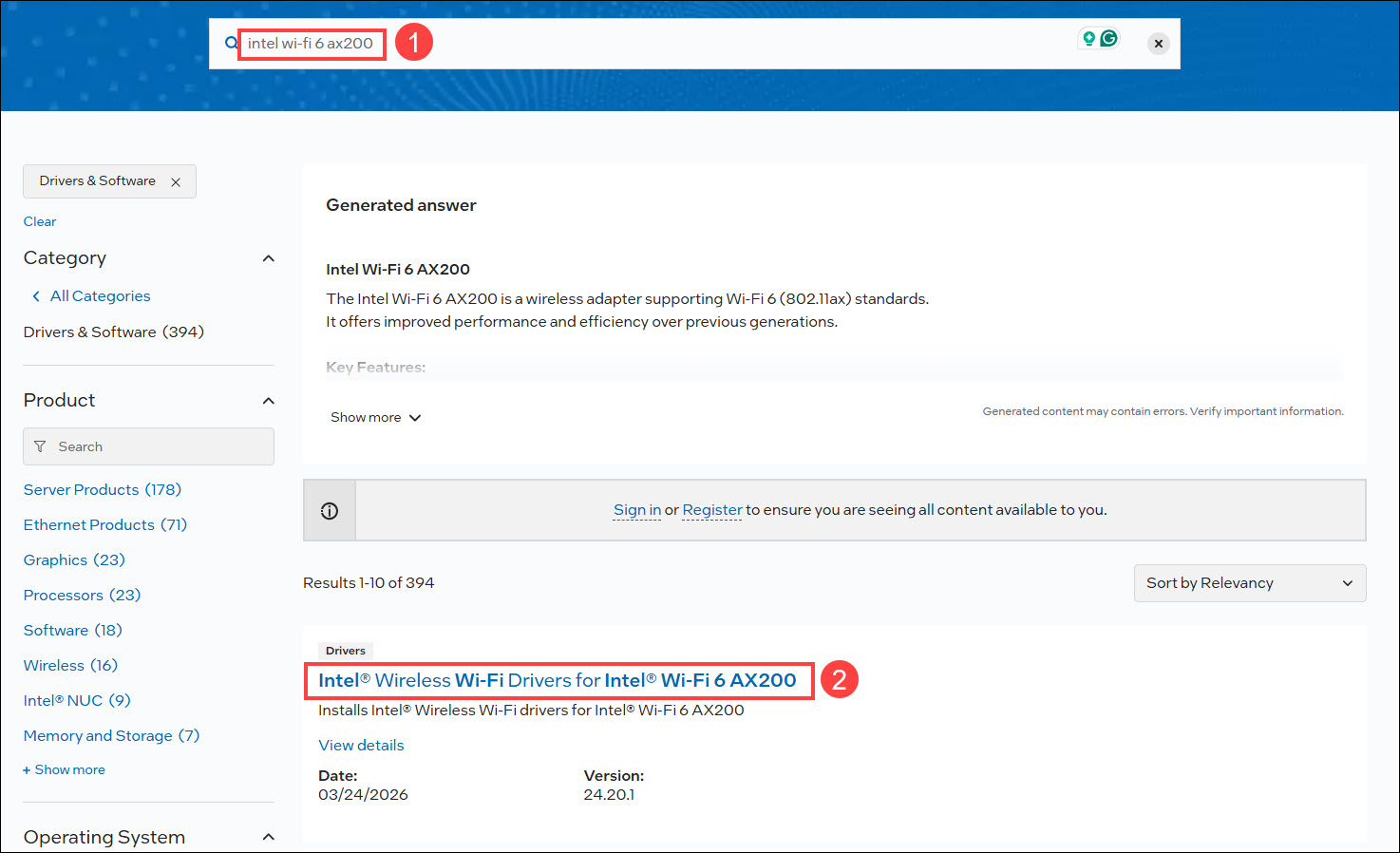
Task: Open Intel Wireless Wi-Fi Drivers for AX200 result
Action: point(558,681)
